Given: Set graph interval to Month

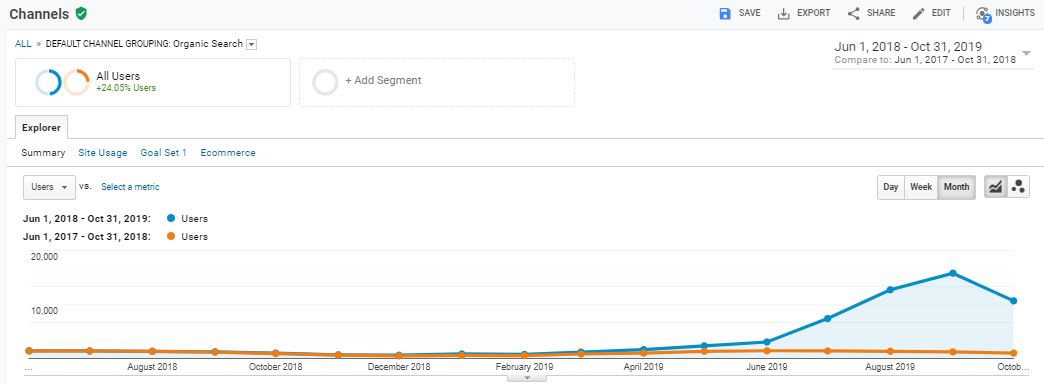Looking at the screenshot, I should point(956,187).
